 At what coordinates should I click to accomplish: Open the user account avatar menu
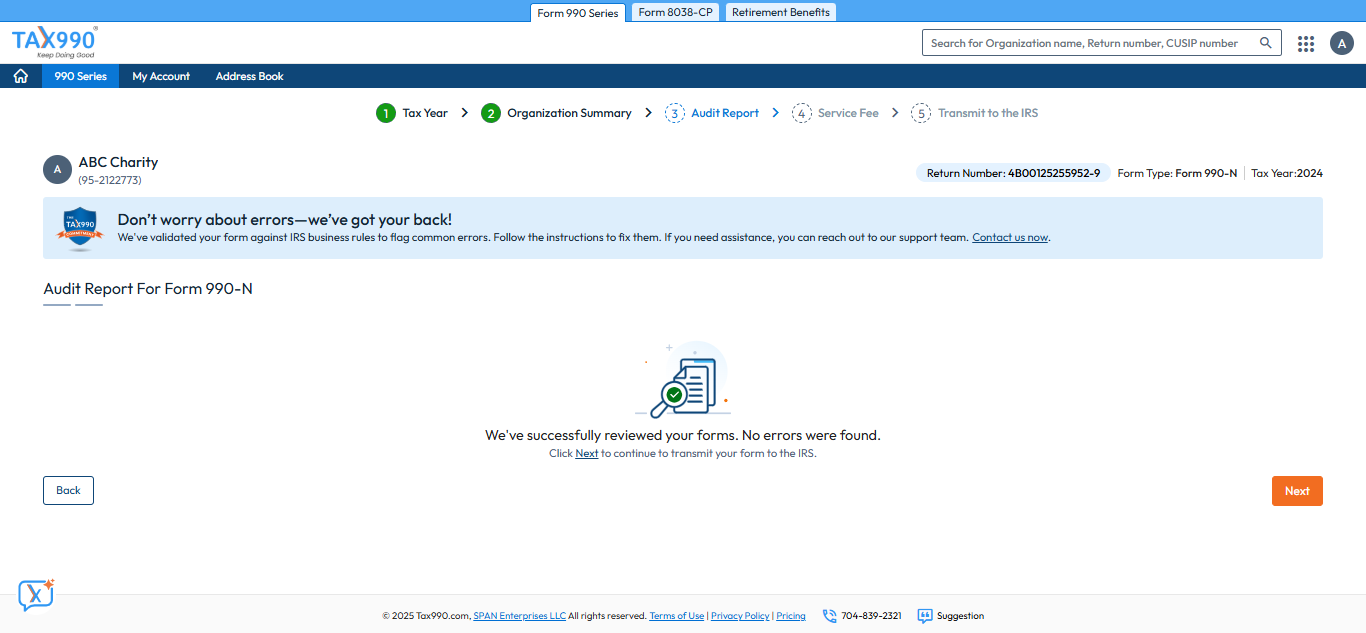(1342, 43)
